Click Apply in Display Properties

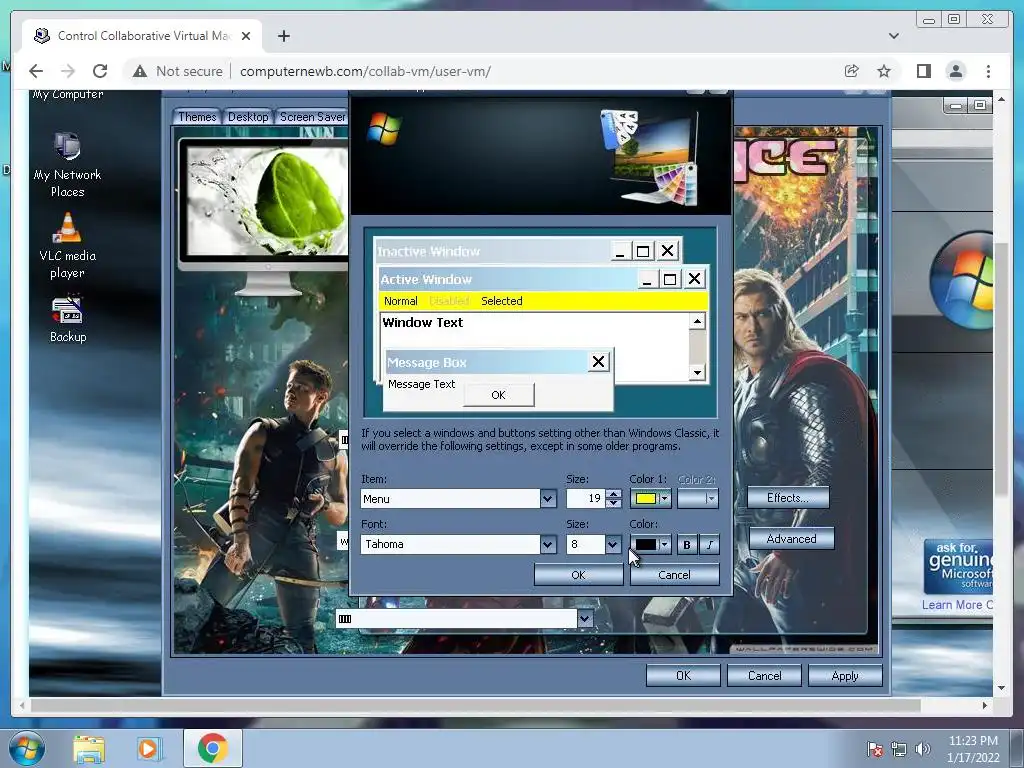coord(845,676)
